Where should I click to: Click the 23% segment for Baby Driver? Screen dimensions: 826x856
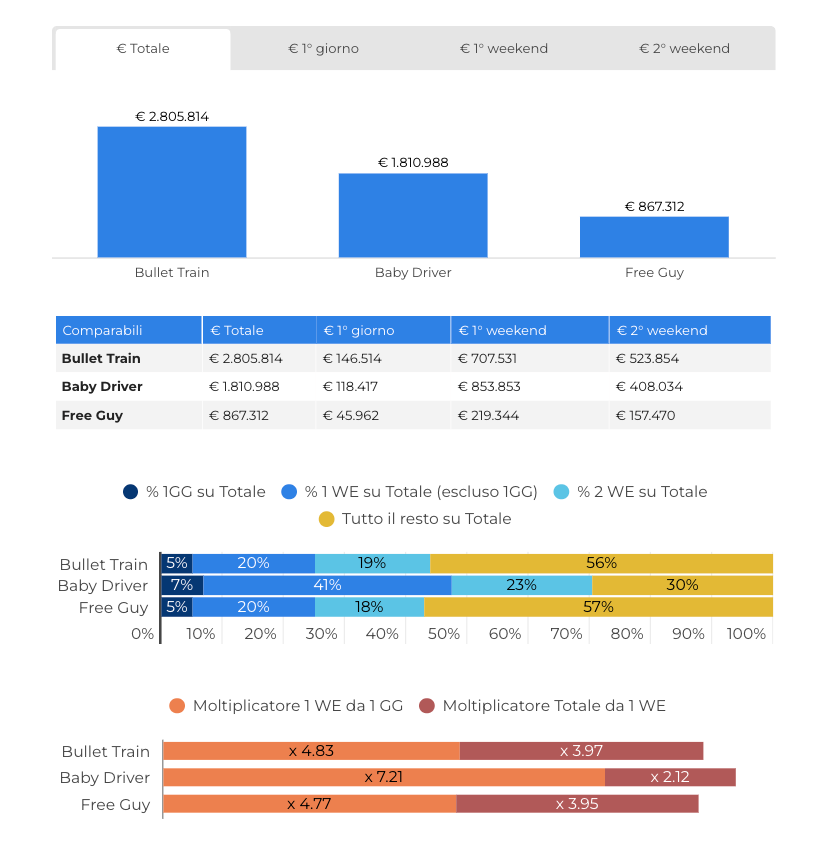coord(522,585)
